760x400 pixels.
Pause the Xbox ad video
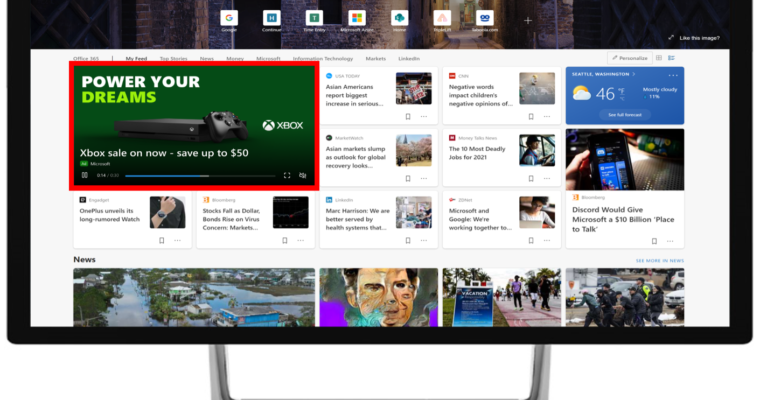[x=84, y=175]
